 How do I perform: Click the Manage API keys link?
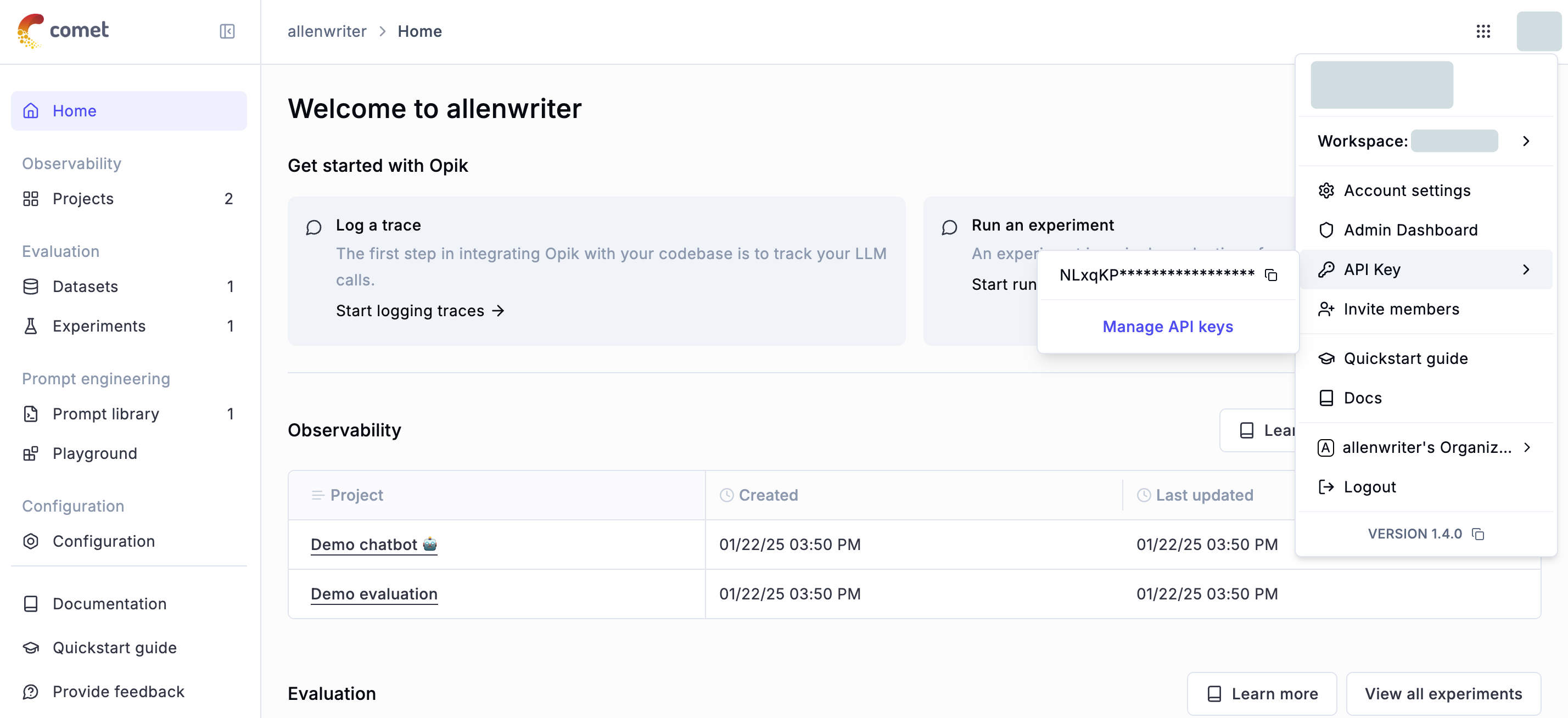coord(1167,327)
